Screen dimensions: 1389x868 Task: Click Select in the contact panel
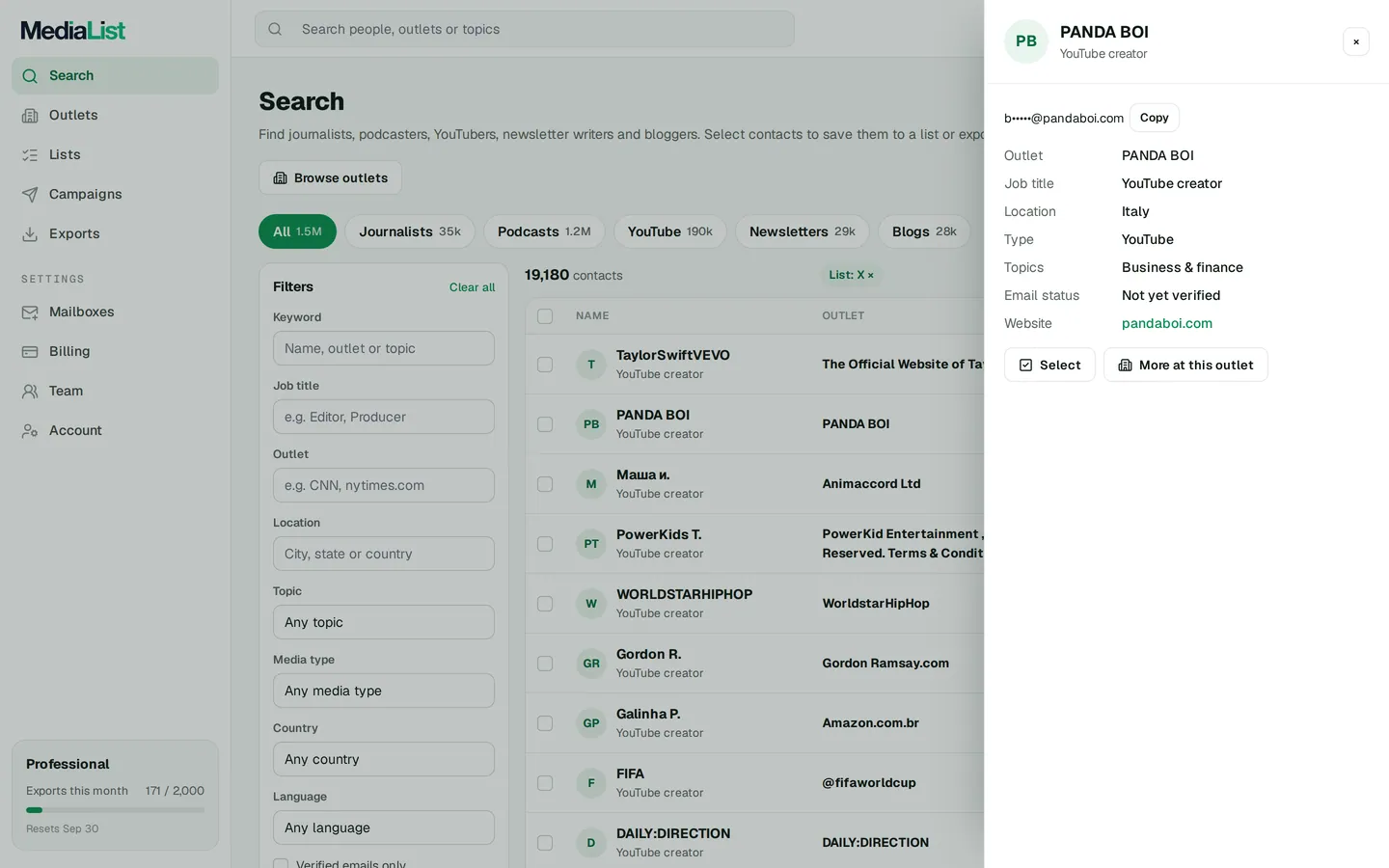coord(1049,365)
